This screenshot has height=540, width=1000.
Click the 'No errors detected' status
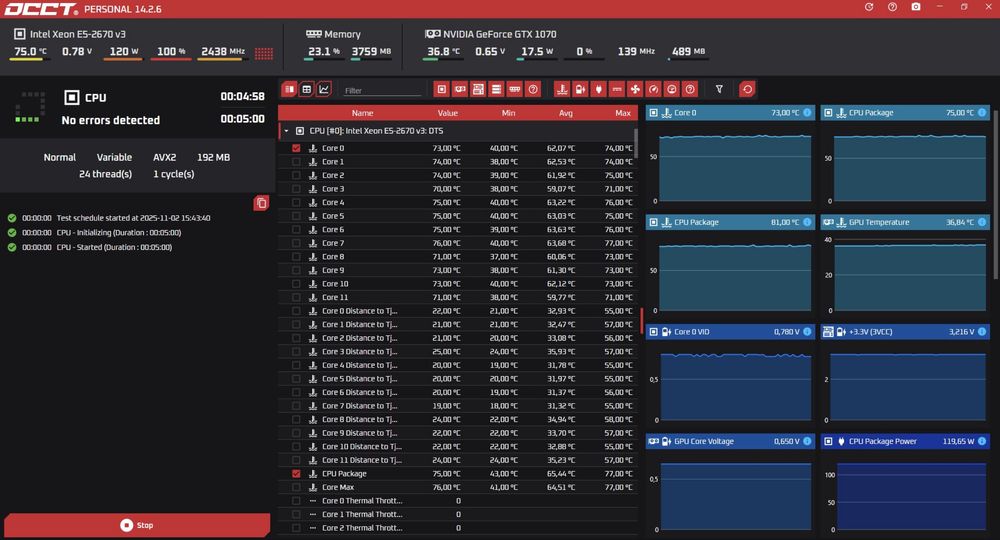pyautogui.click(x=110, y=120)
